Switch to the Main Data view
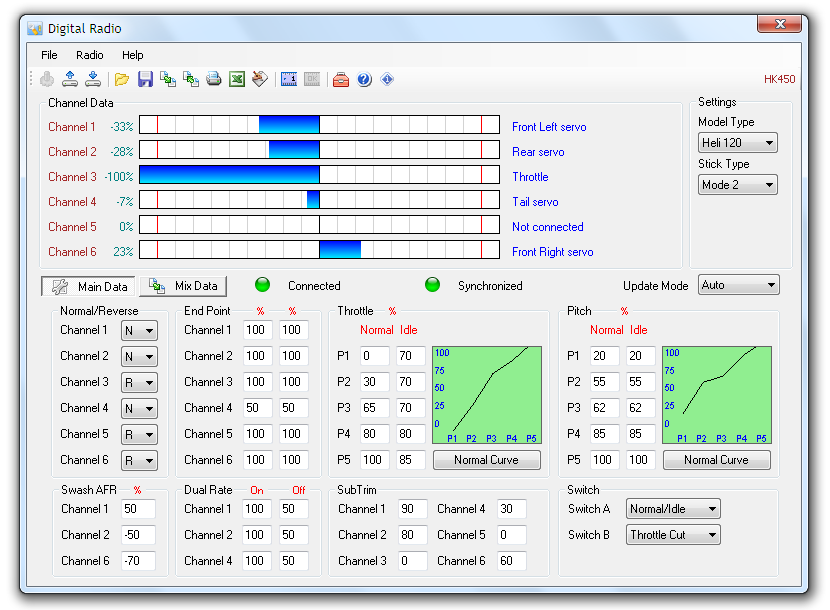 [x=89, y=286]
